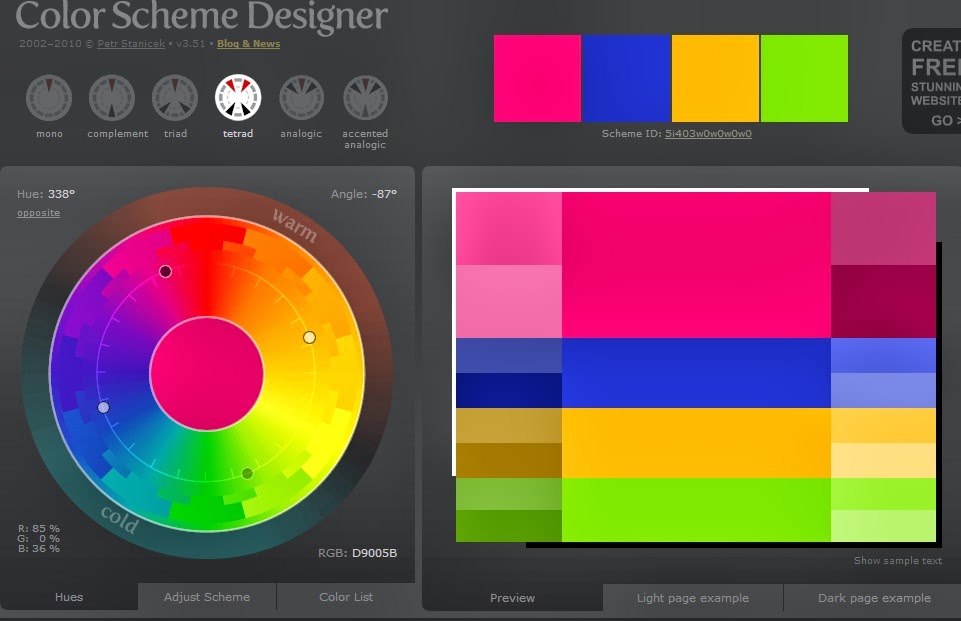Open the Blog & News link
Viewport: 961px width, 621px height.
pos(247,44)
